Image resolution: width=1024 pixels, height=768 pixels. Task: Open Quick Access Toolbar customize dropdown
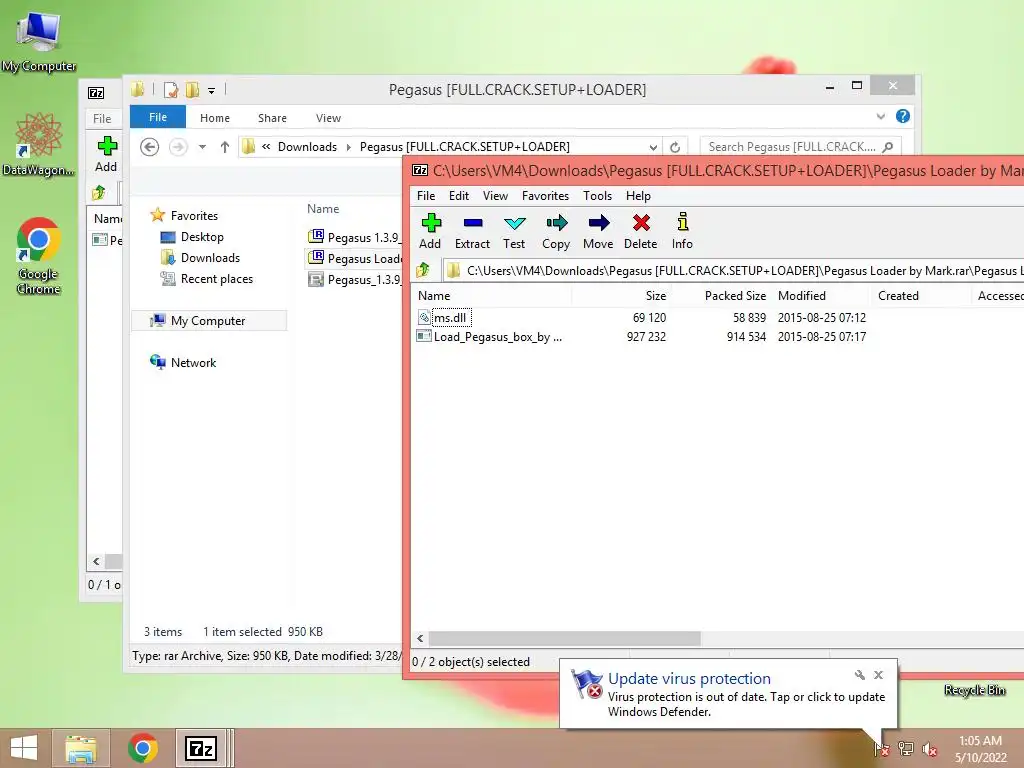point(212,90)
